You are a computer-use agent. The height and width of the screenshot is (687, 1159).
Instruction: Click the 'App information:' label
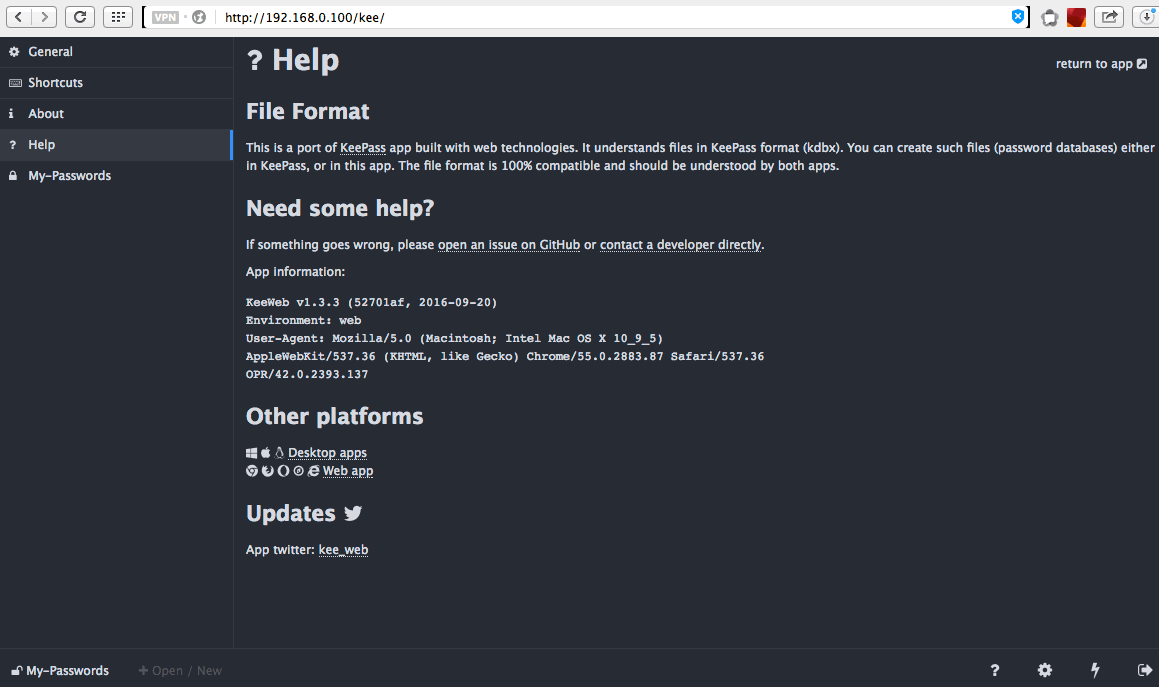pos(295,272)
